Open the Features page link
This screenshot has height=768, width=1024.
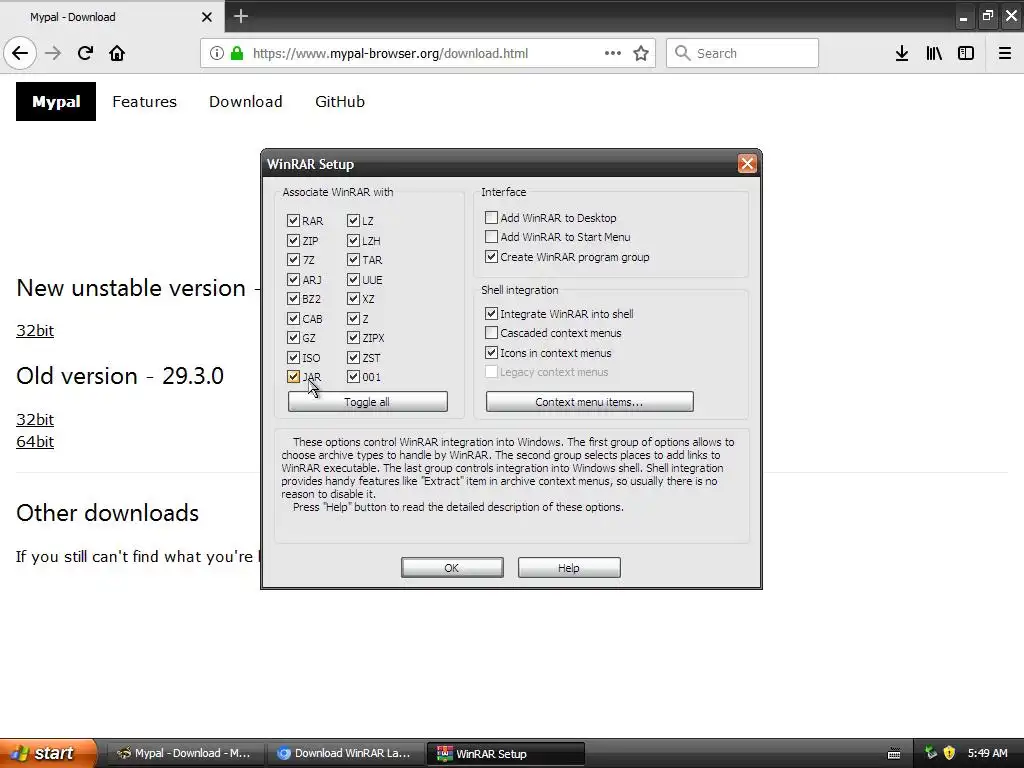click(144, 101)
